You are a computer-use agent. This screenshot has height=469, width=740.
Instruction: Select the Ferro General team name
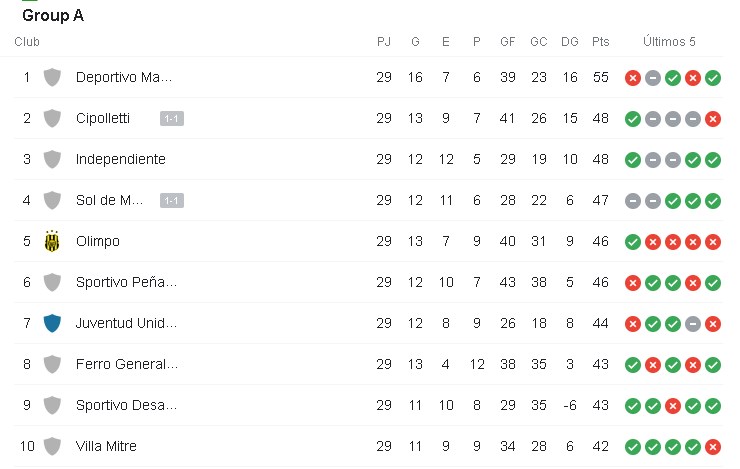(127, 364)
